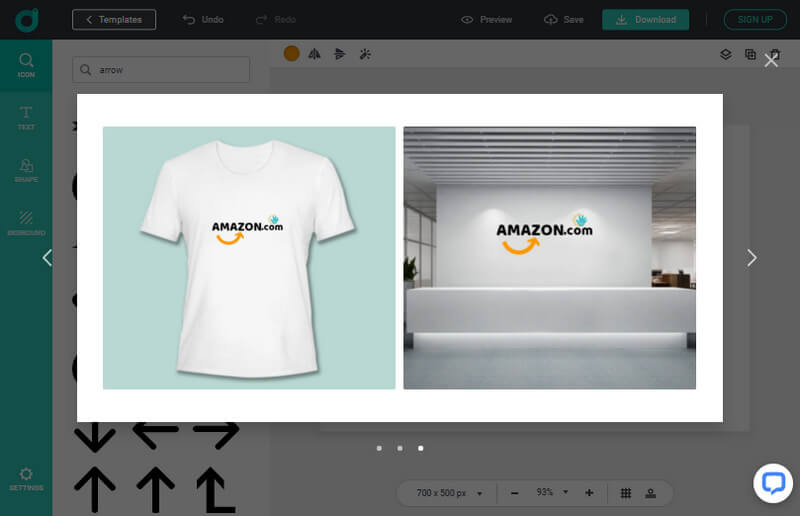Flip the icon horizontally

point(314,54)
